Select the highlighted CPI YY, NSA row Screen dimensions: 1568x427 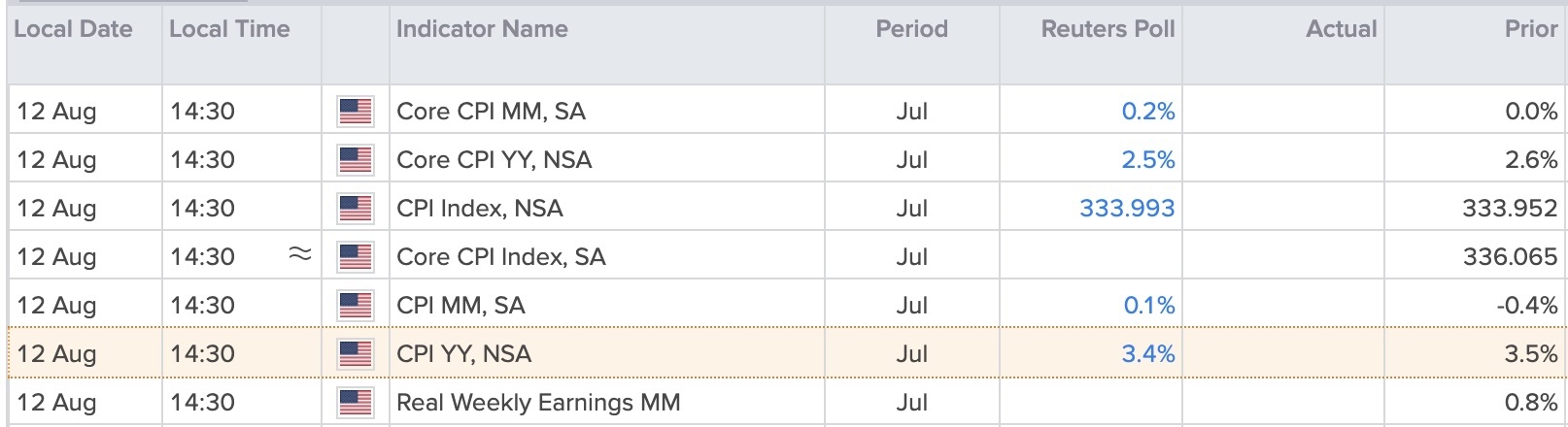pyautogui.click(x=787, y=354)
